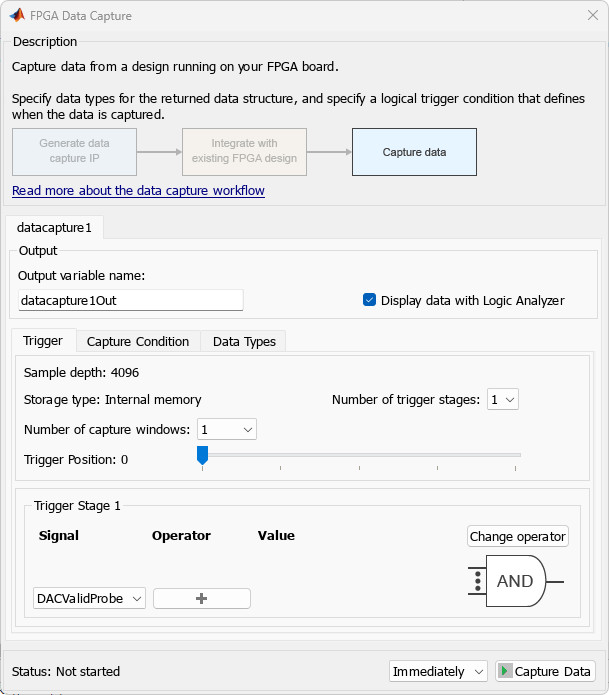Click the AND gate logic icon
Screen dimensions: 609x695
[515, 581]
